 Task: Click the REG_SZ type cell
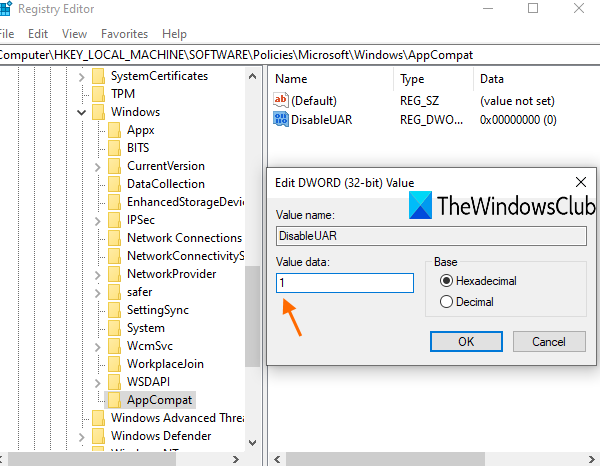[x=419, y=101]
